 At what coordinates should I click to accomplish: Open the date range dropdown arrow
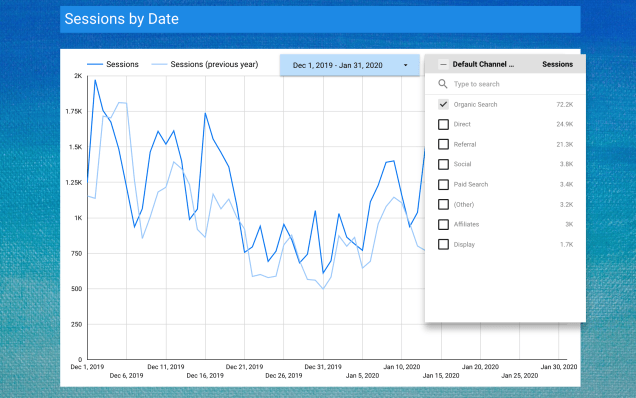405,65
